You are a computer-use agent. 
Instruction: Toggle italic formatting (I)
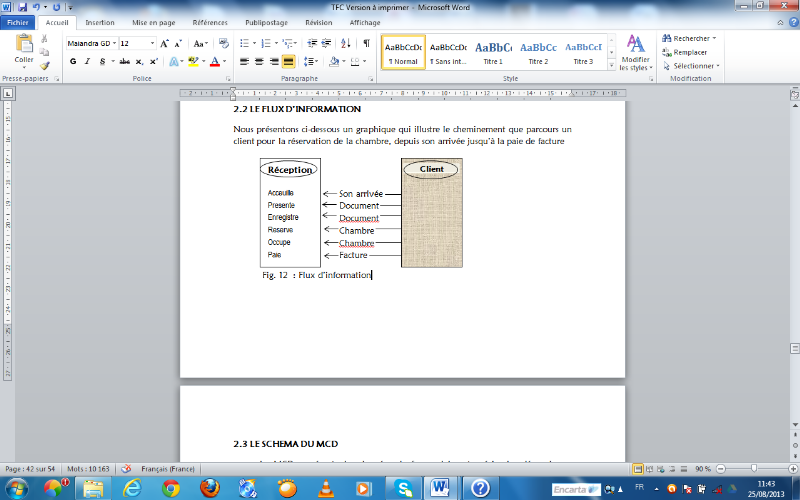[88, 61]
